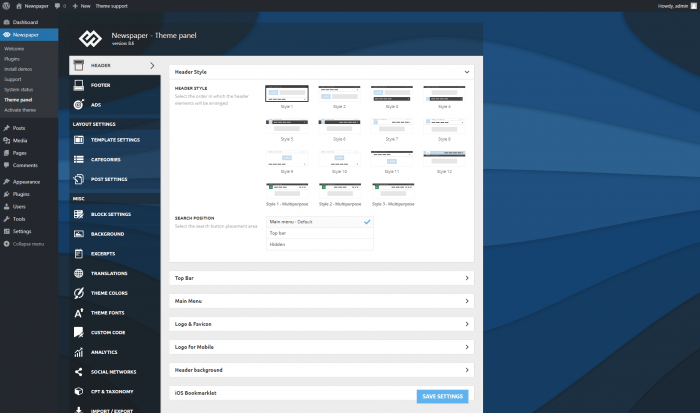Choose Style 1 - Multipurpose header thumbnail
This screenshot has width=700, height=413.
tap(287, 191)
